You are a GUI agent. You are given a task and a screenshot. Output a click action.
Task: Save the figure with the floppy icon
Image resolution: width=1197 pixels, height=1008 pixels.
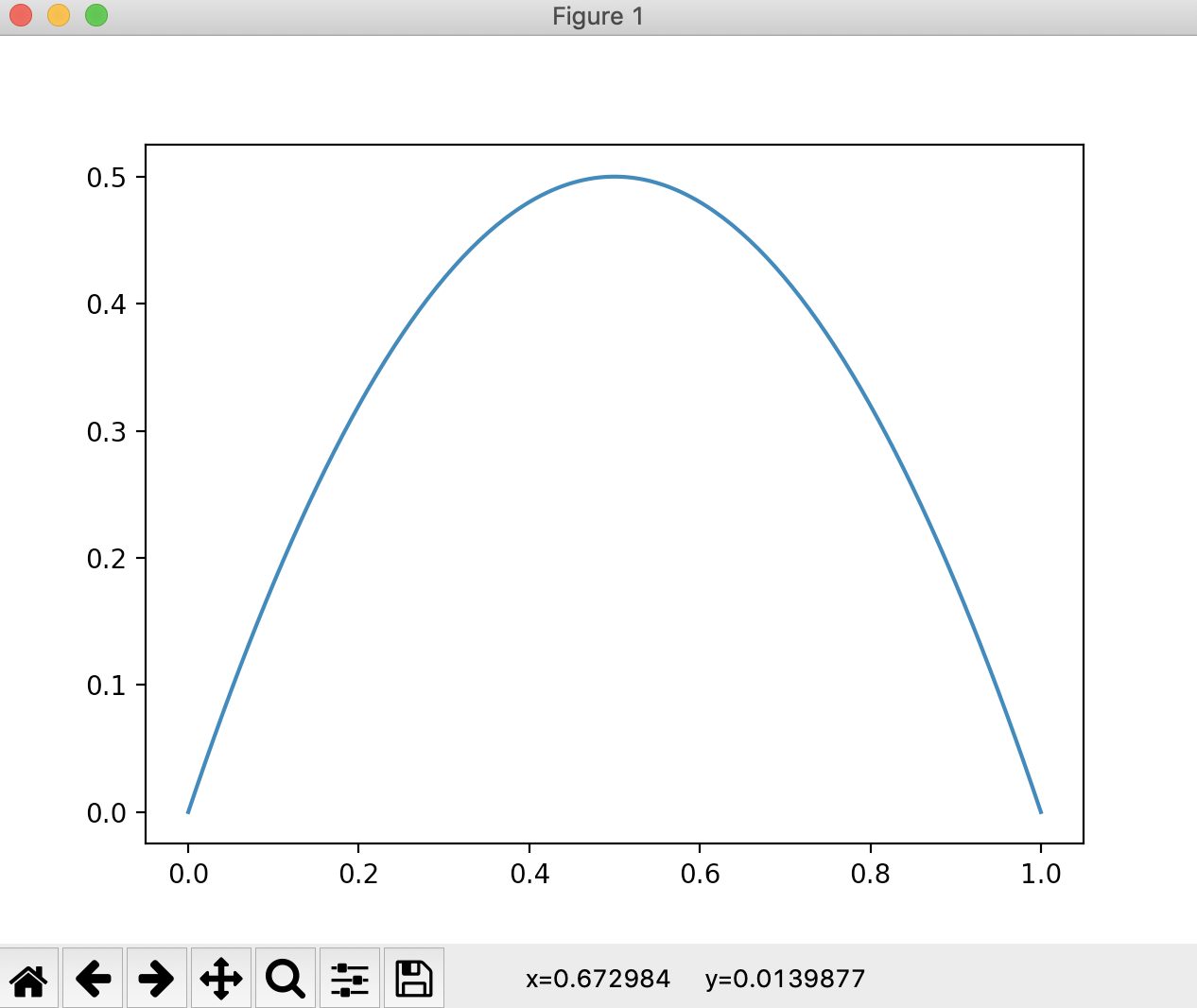coord(414,978)
